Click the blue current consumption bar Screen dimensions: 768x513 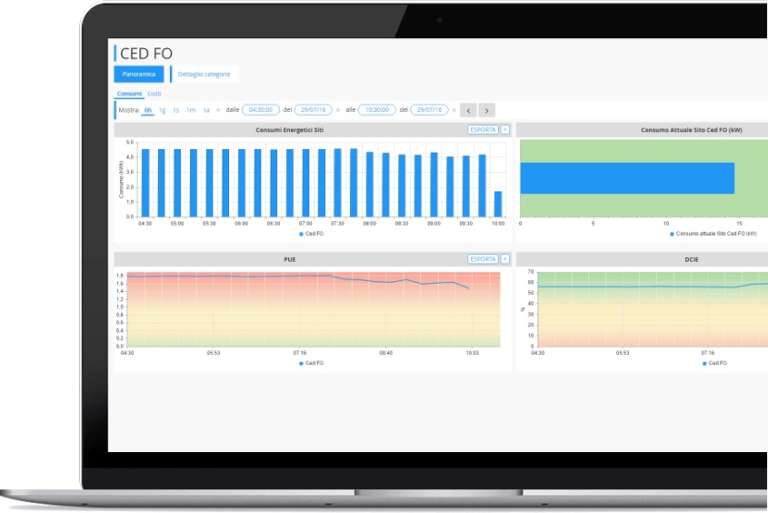[x=627, y=178]
